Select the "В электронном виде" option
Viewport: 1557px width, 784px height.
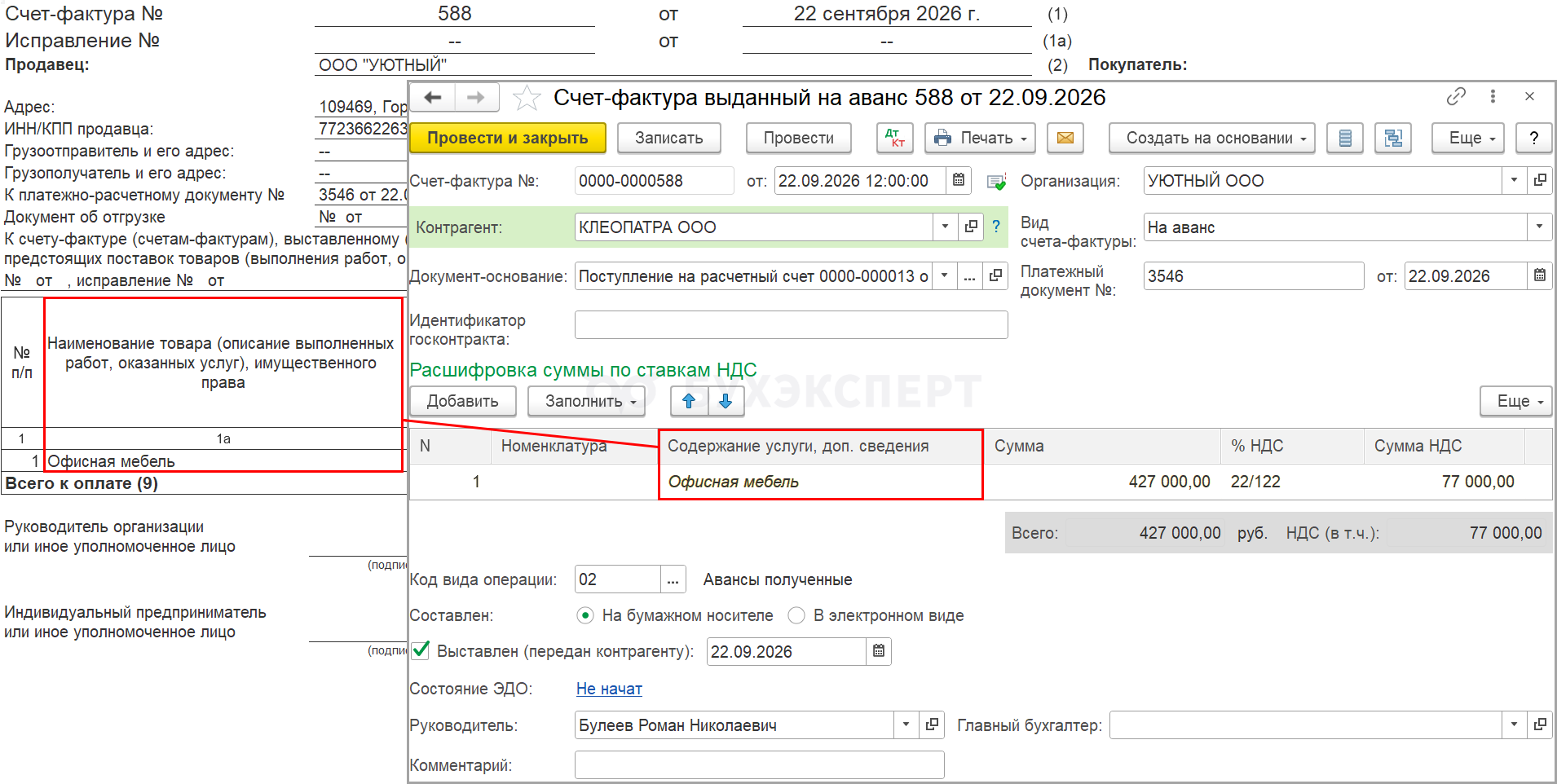click(x=796, y=615)
